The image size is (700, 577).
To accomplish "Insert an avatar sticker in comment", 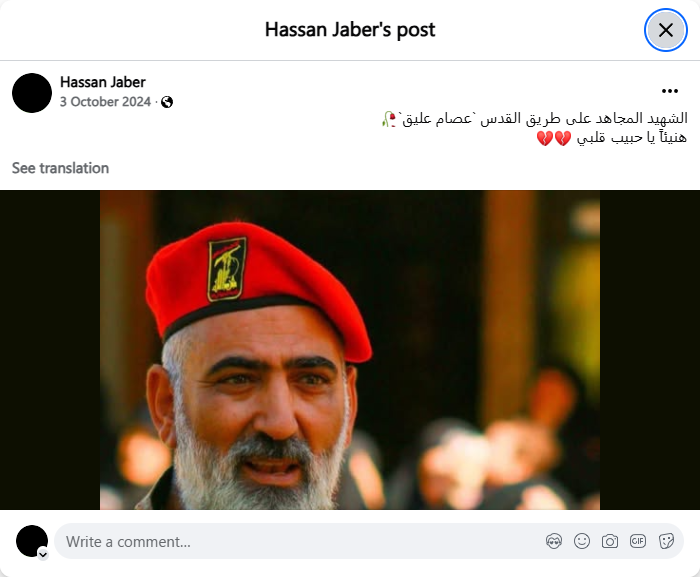I will (554, 541).
